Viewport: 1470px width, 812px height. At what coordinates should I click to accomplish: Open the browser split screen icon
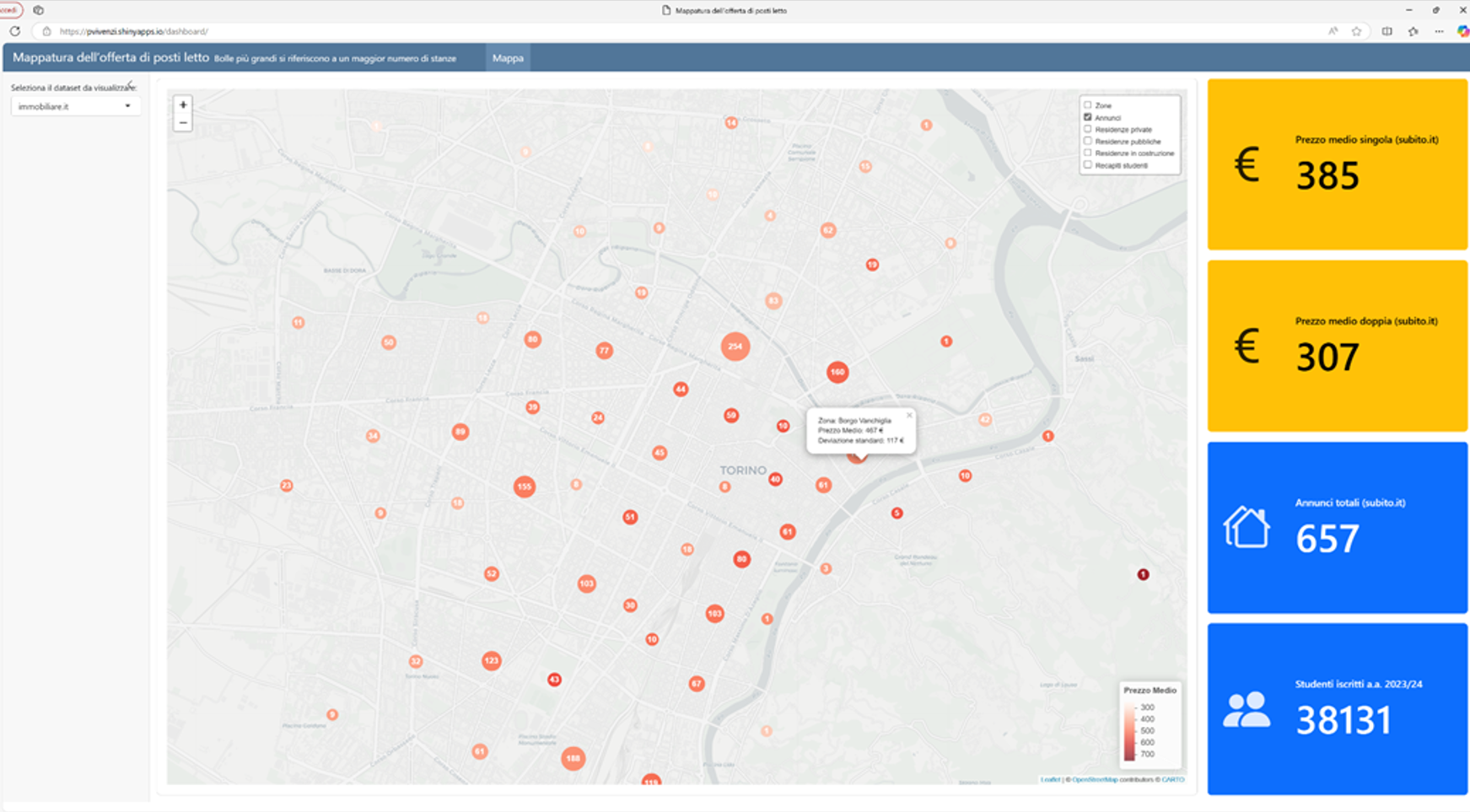(x=1387, y=31)
